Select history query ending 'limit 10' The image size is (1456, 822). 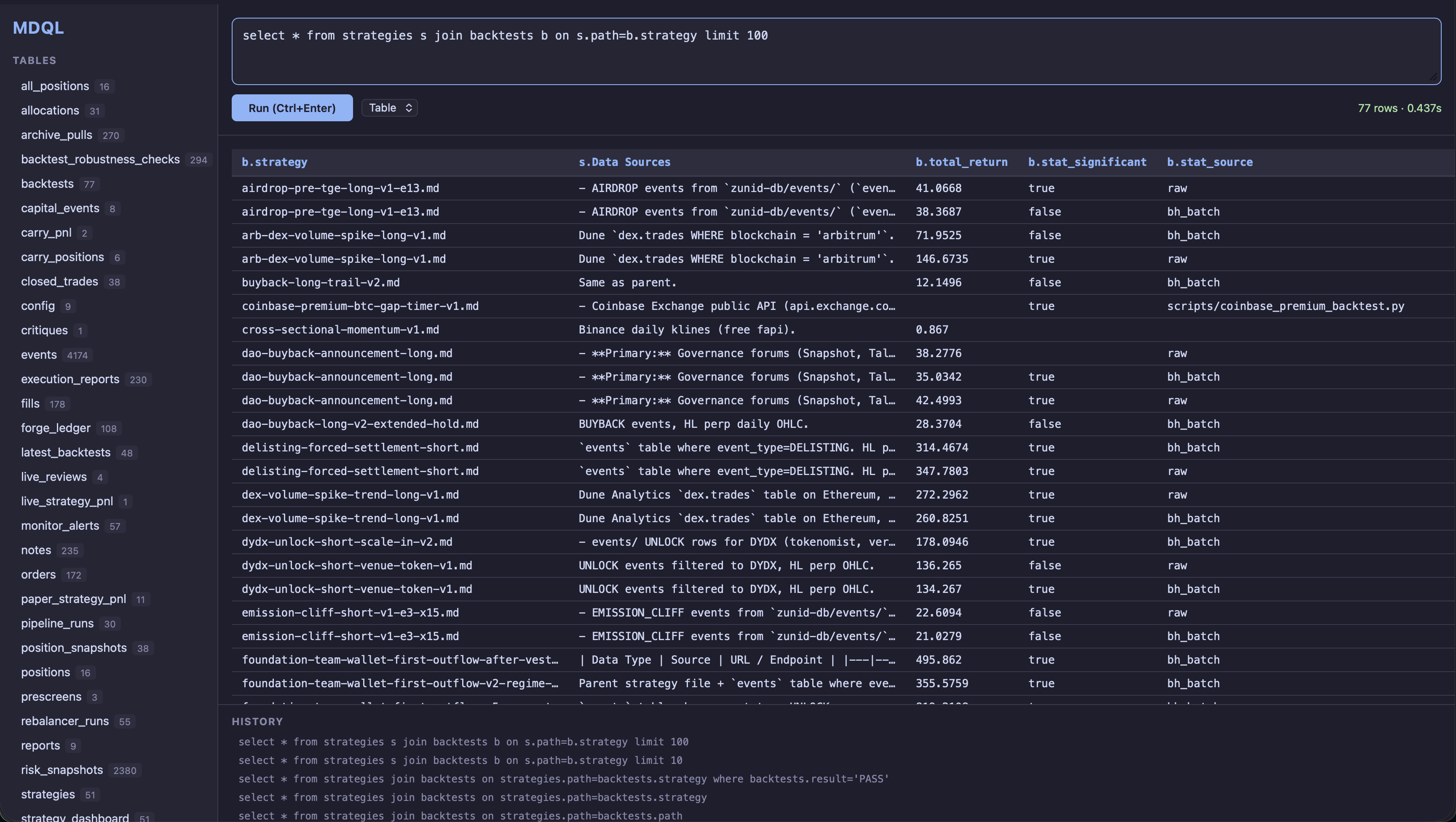pyautogui.click(x=460, y=761)
